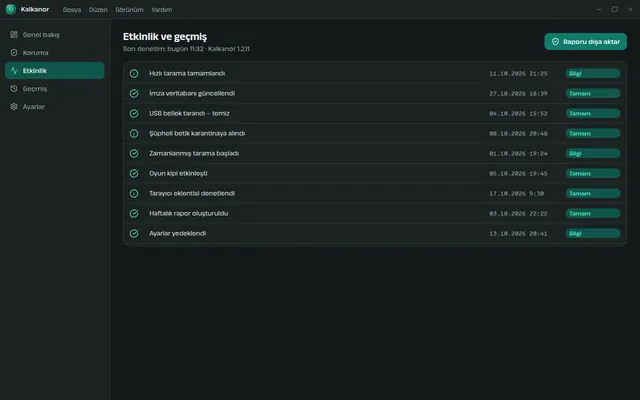Image resolution: width=640 pixels, height=400 pixels.
Task: Click check icon for Zamanlanmış tarama başladı
Action: click(134, 153)
